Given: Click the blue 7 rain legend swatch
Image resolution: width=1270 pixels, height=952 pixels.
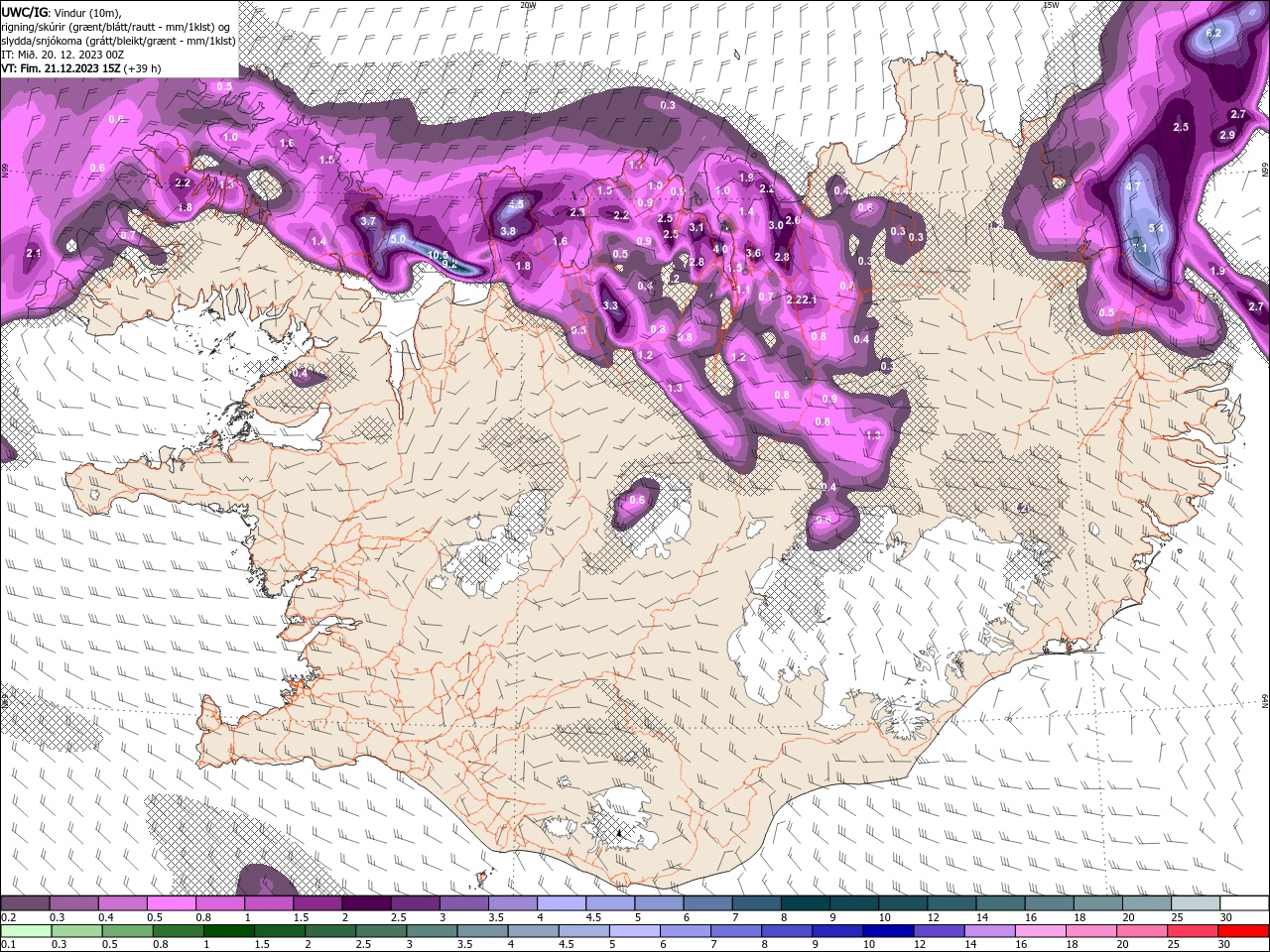Looking at the screenshot, I should pos(736,931).
